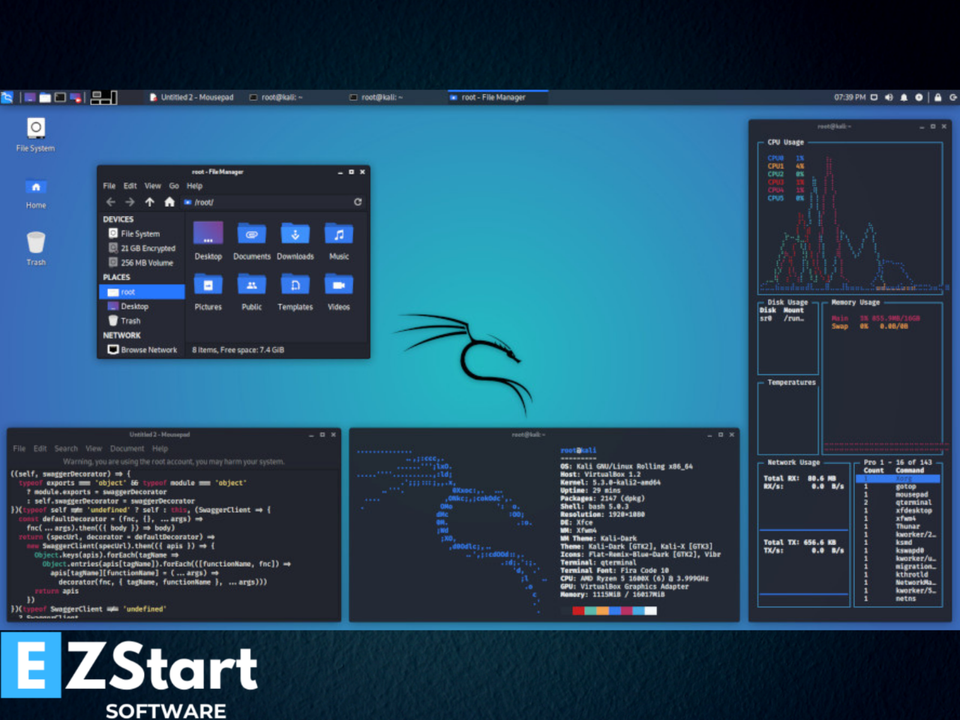Open the Go menu in File Manager
The height and width of the screenshot is (720, 960).
point(174,185)
